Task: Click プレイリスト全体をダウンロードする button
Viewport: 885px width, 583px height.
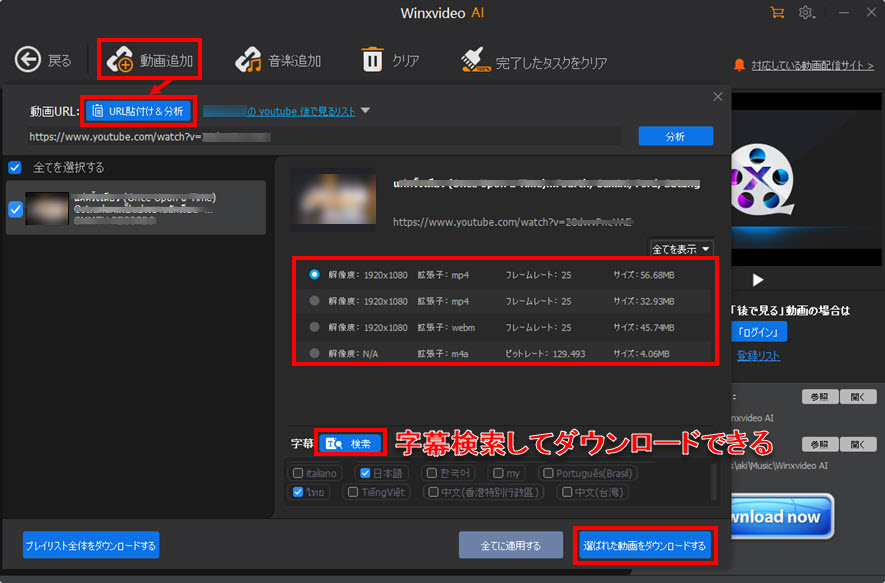Action: [x=91, y=546]
